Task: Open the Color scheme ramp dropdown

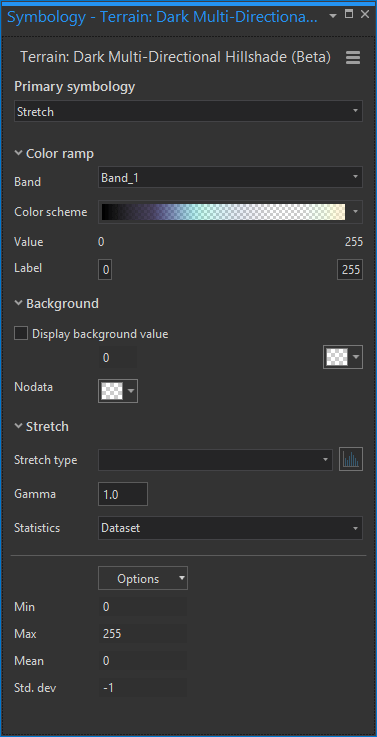Action: 230,212
